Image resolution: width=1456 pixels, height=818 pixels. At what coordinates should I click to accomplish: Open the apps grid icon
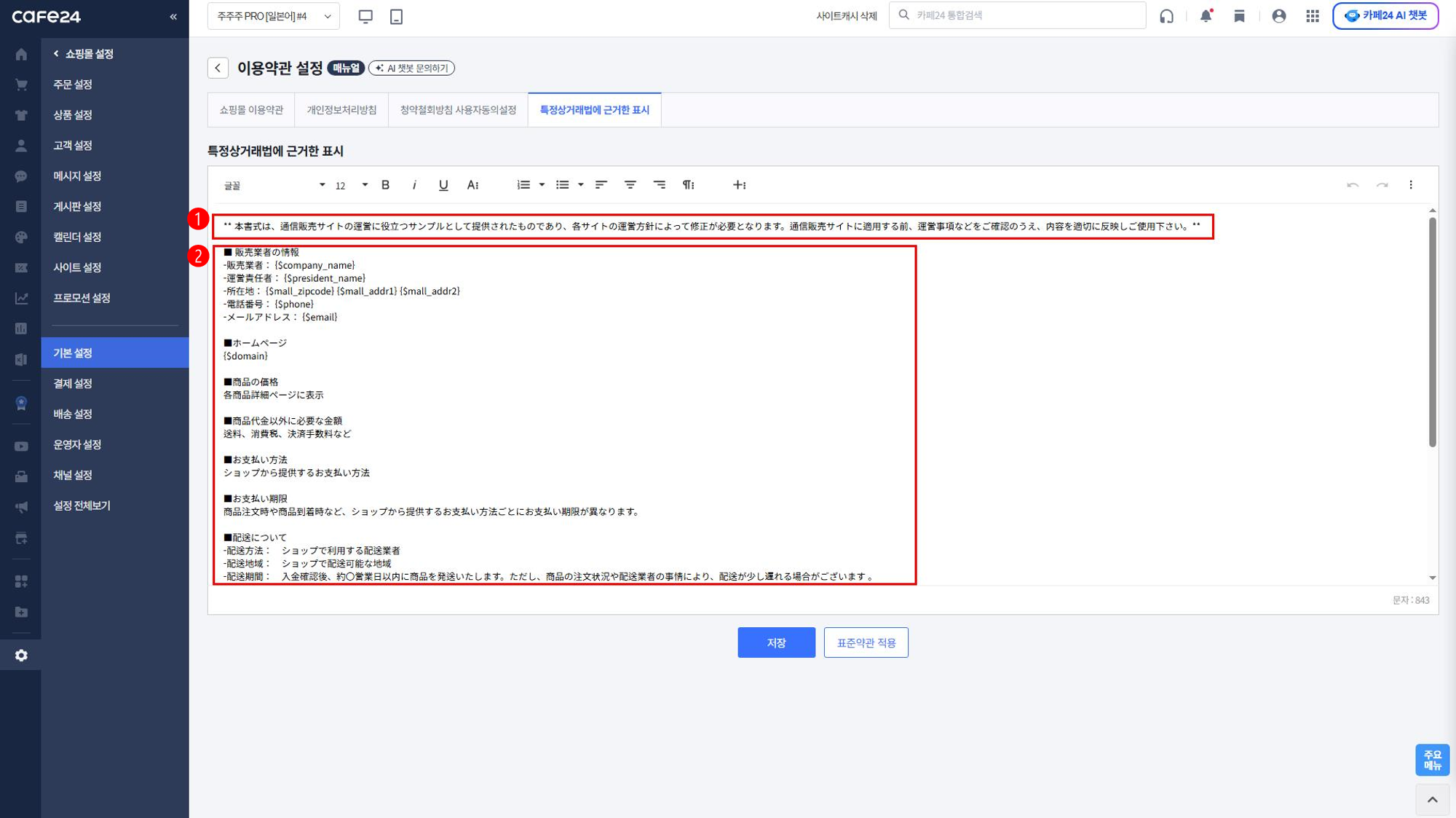click(1312, 16)
